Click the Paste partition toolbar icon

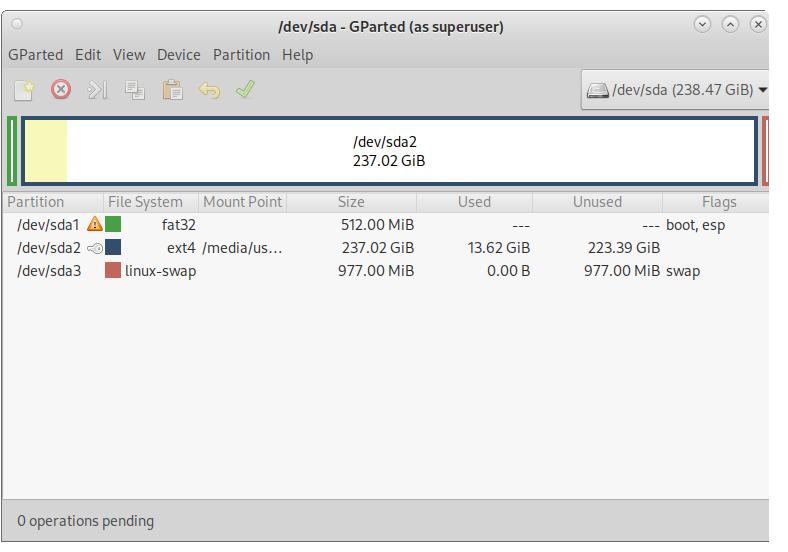click(172, 90)
